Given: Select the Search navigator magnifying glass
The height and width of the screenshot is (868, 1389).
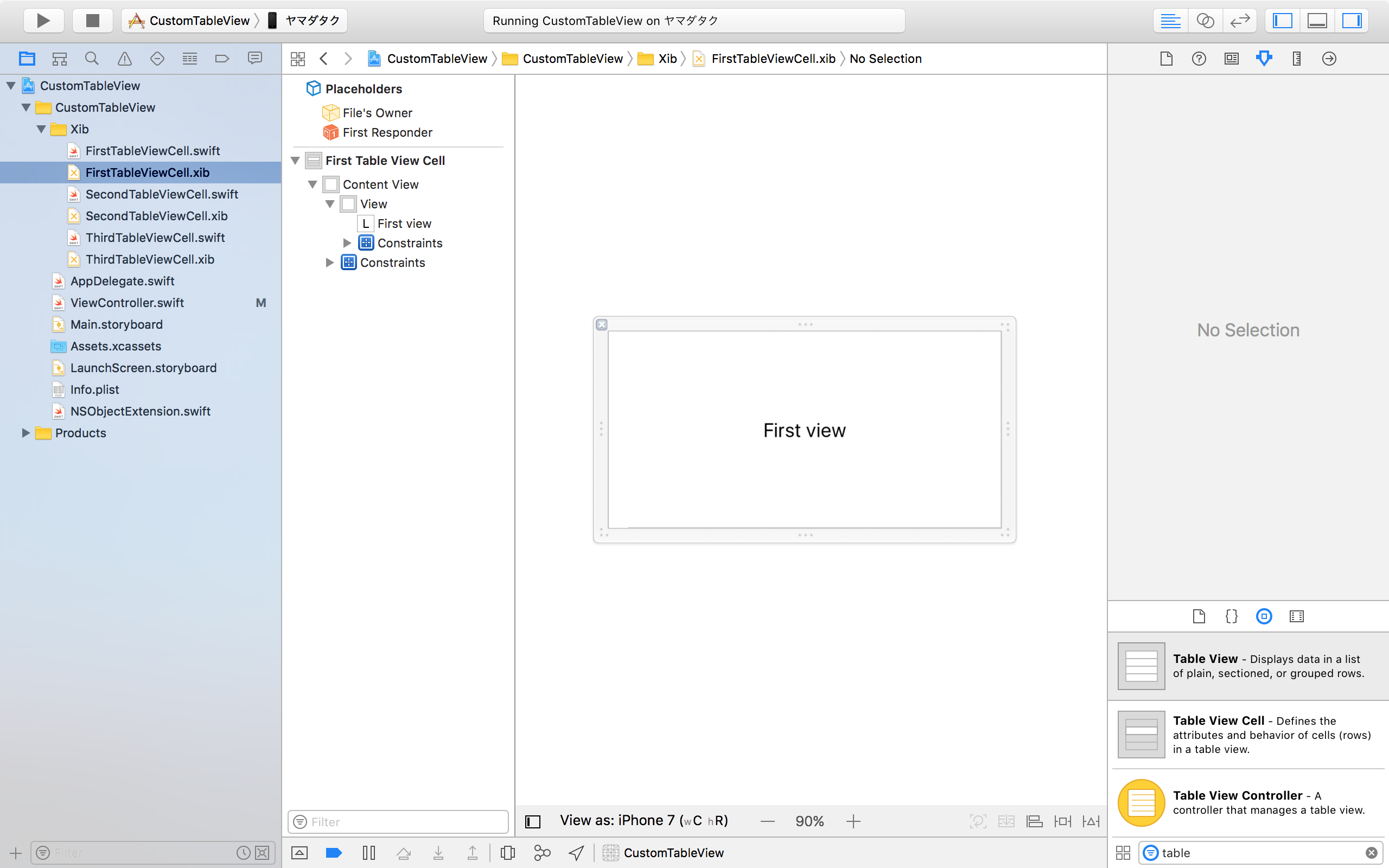Looking at the screenshot, I should [92, 58].
